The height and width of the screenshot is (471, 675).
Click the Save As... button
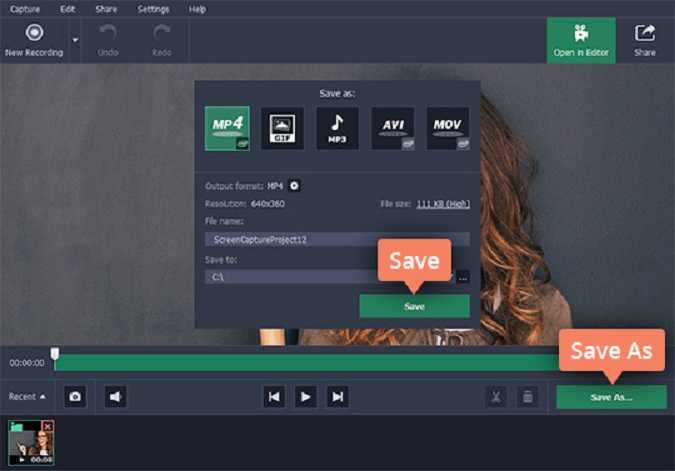pyautogui.click(x=611, y=397)
